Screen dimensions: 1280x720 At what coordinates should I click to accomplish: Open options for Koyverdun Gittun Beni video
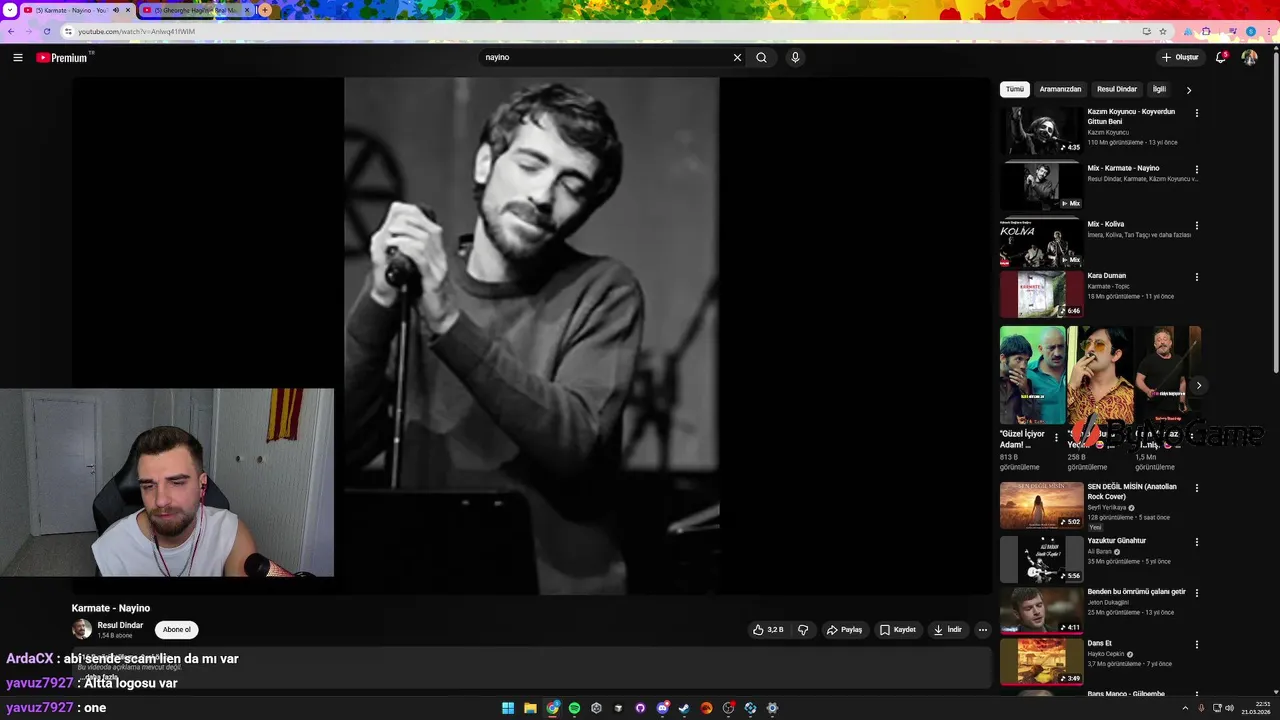pyautogui.click(x=1196, y=113)
